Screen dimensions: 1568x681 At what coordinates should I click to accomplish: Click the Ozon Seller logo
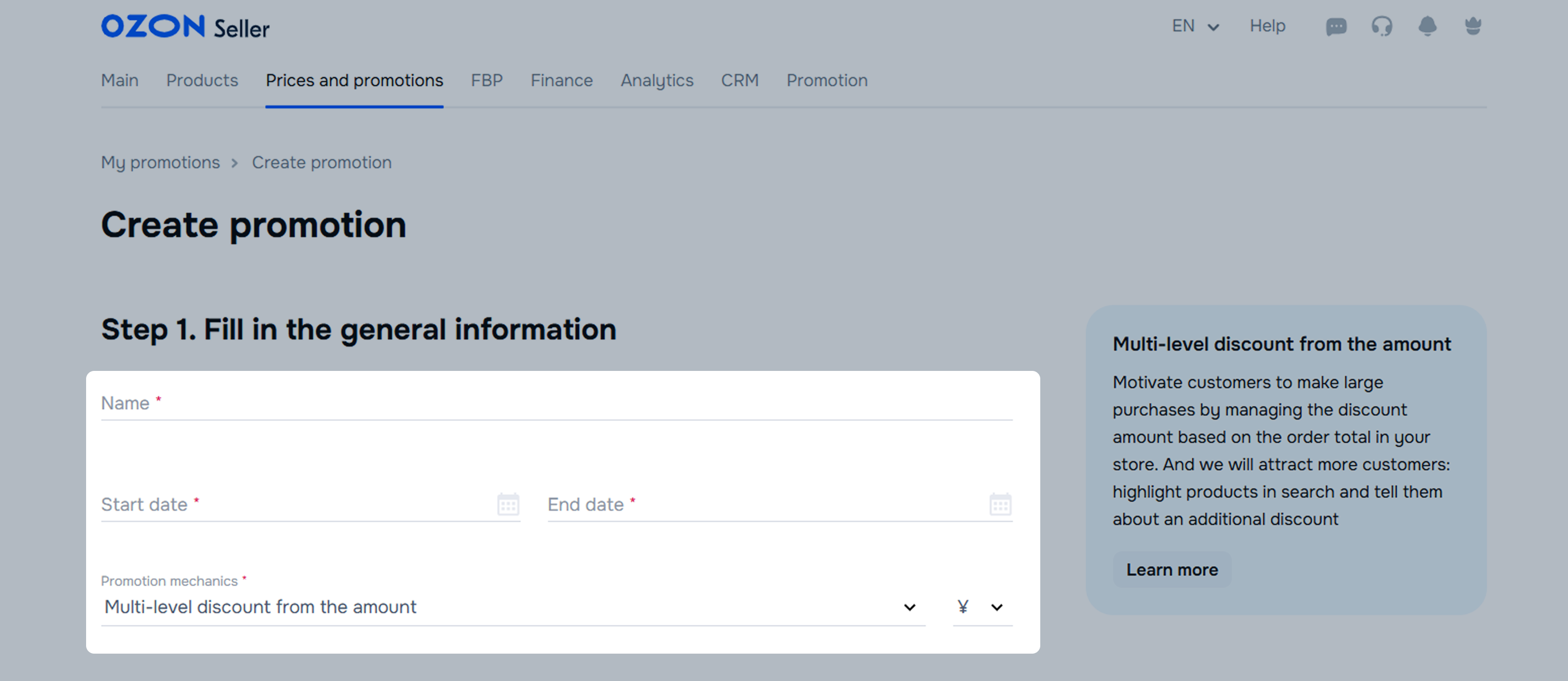pyautogui.click(x=185, y=27)
